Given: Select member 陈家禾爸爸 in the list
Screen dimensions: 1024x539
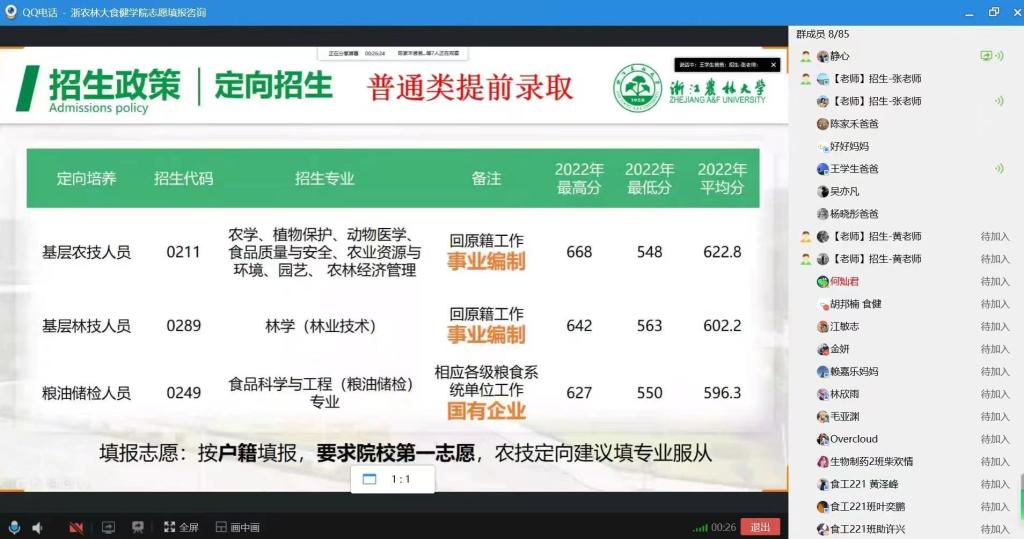Looking at the screenshot, I should [x=853, y=124].
